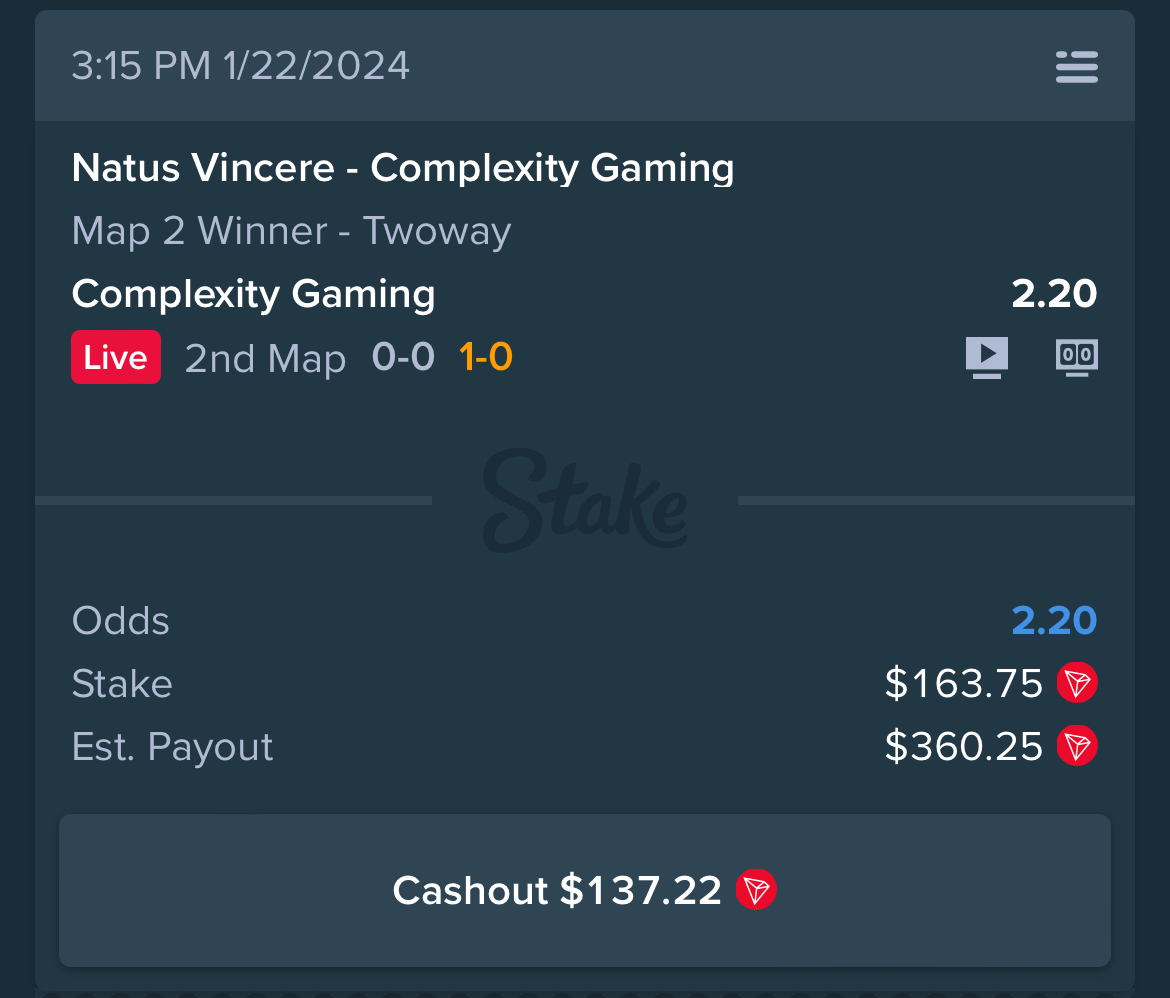Viewport: 1170px width, 998px height.
Task: Click the Tron icon in the Cashout button
Action: (x=756, y=890)
